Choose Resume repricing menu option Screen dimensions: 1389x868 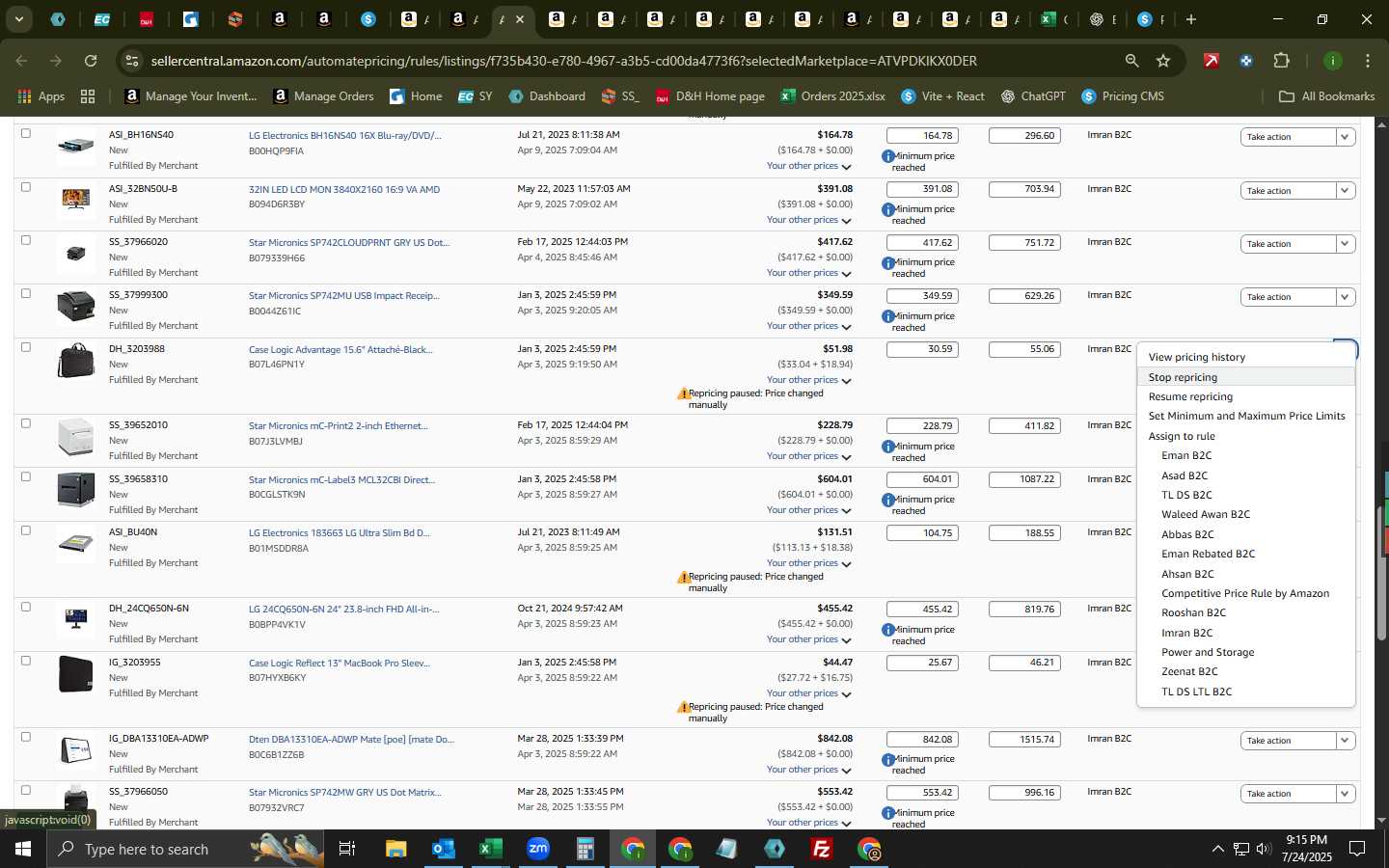pyautogui.click(x=1190, y=396)
